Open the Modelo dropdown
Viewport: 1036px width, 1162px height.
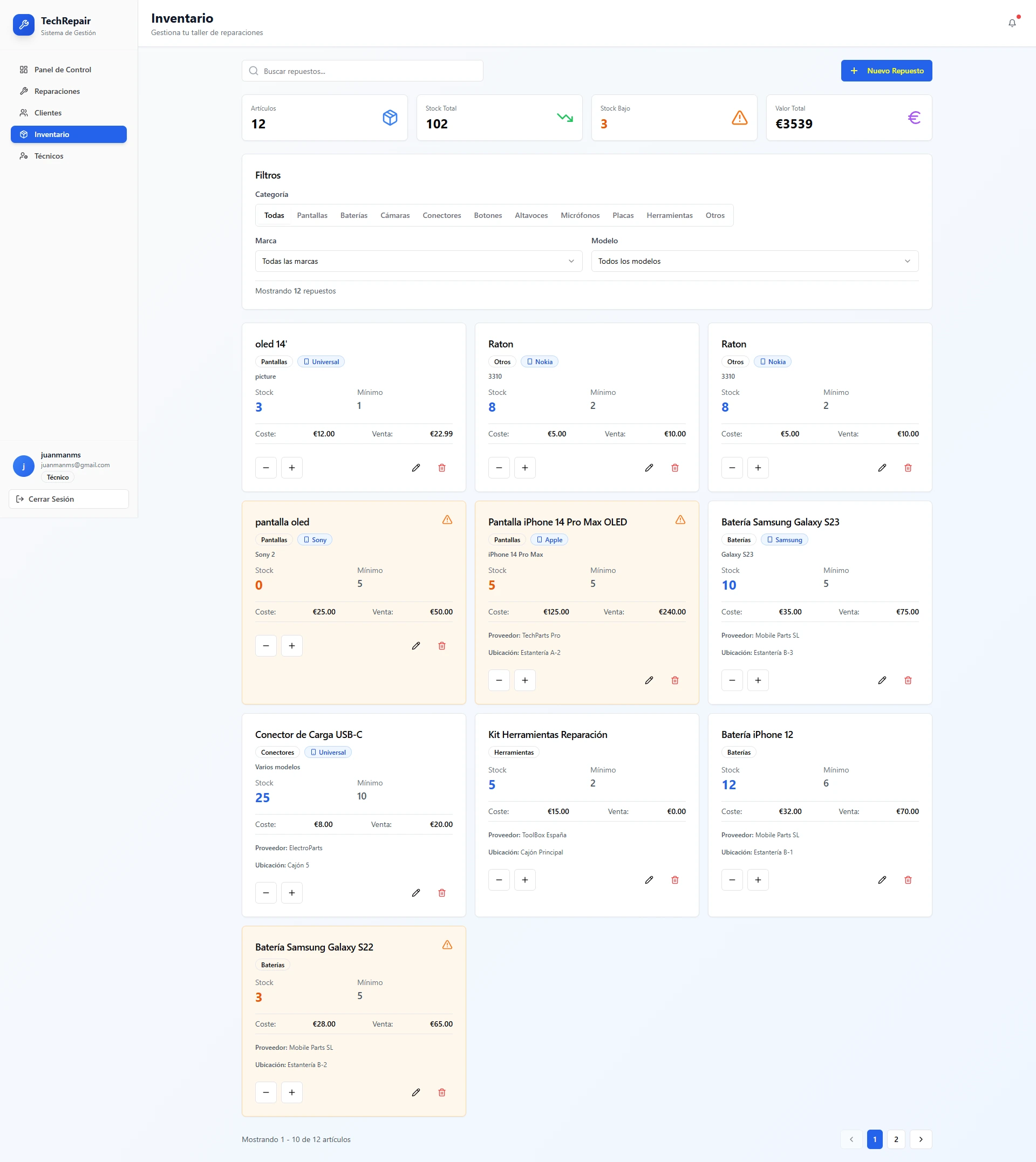755,261
